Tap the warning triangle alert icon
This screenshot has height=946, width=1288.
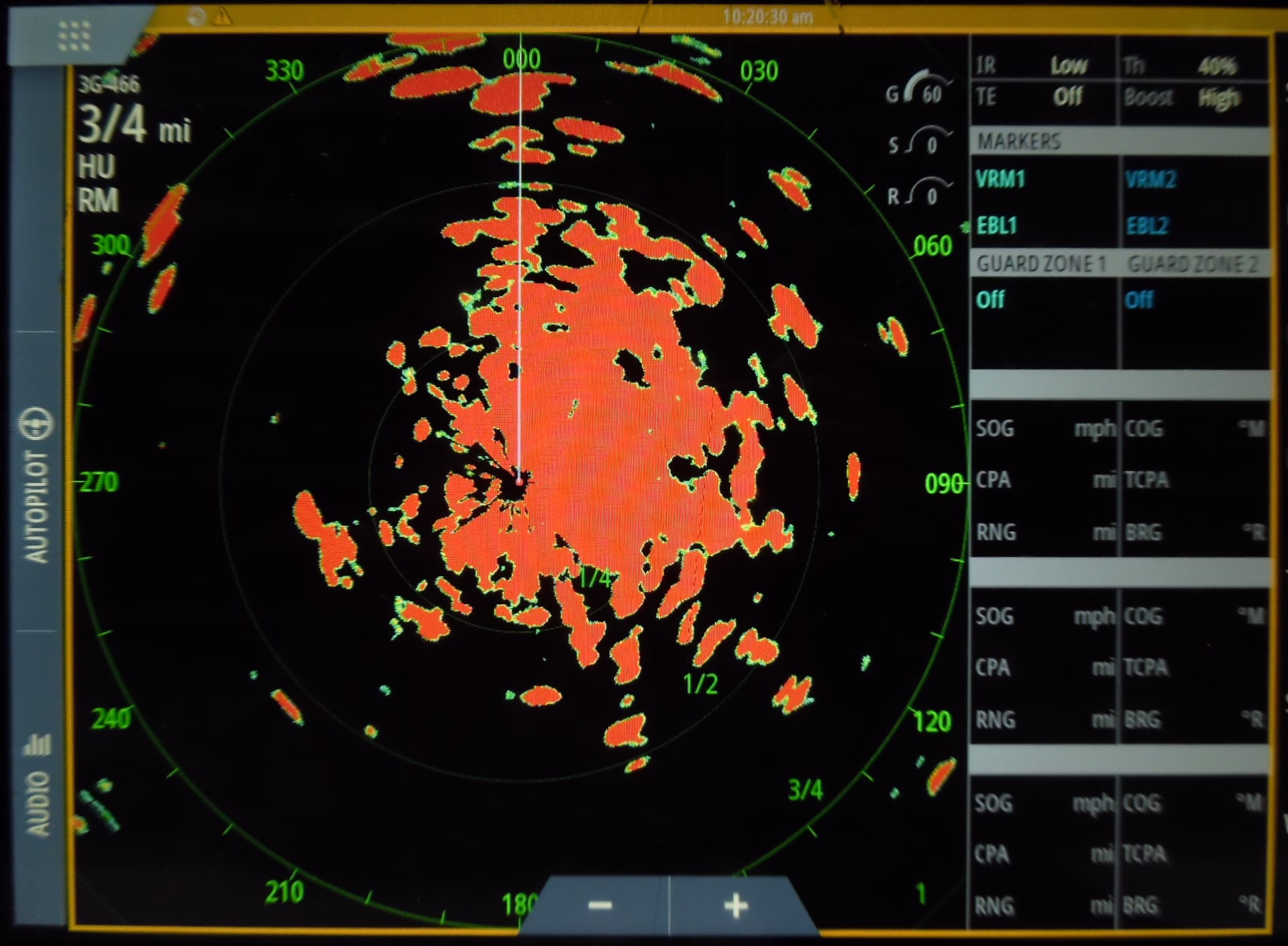coord(222,16)
